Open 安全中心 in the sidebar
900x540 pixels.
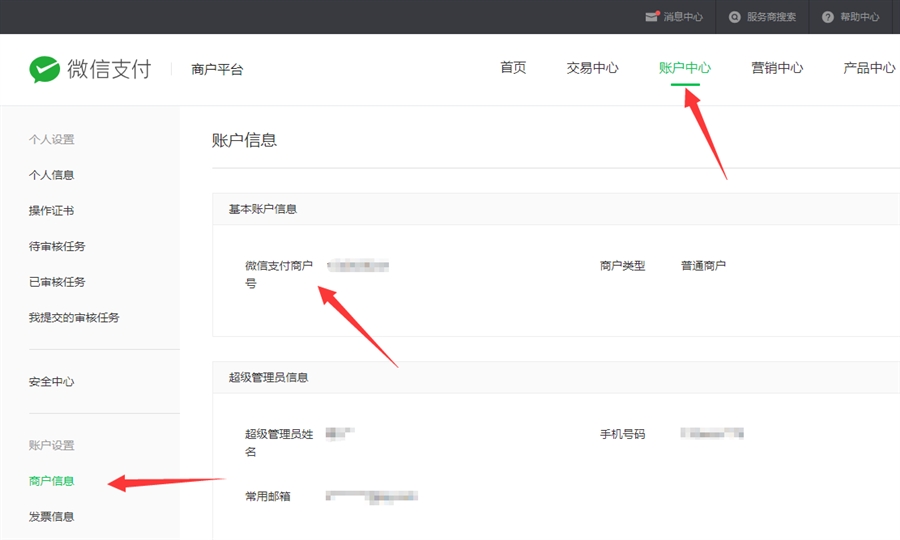(x=52, y=382)
